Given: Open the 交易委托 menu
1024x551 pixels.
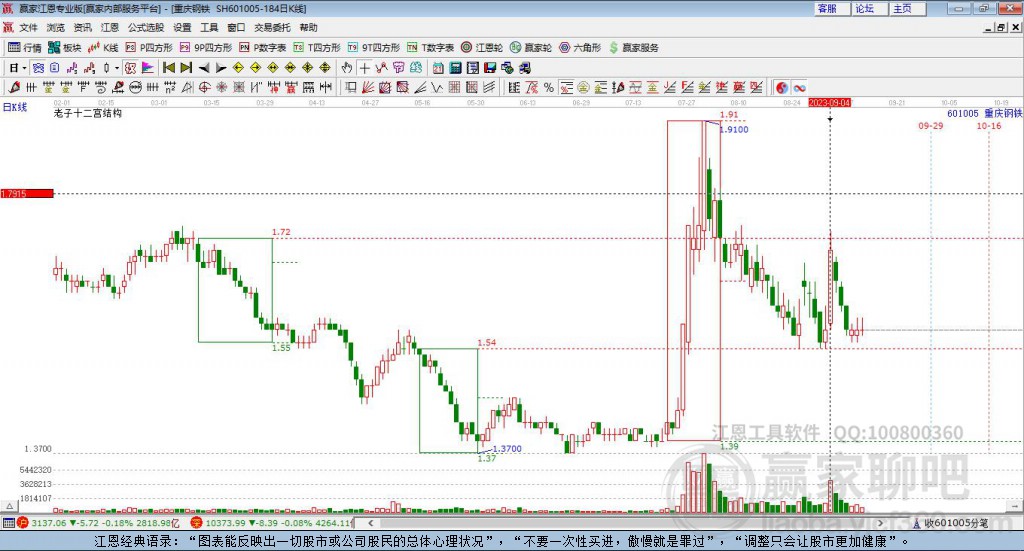Looking at the screenshot, I should 272,27.
